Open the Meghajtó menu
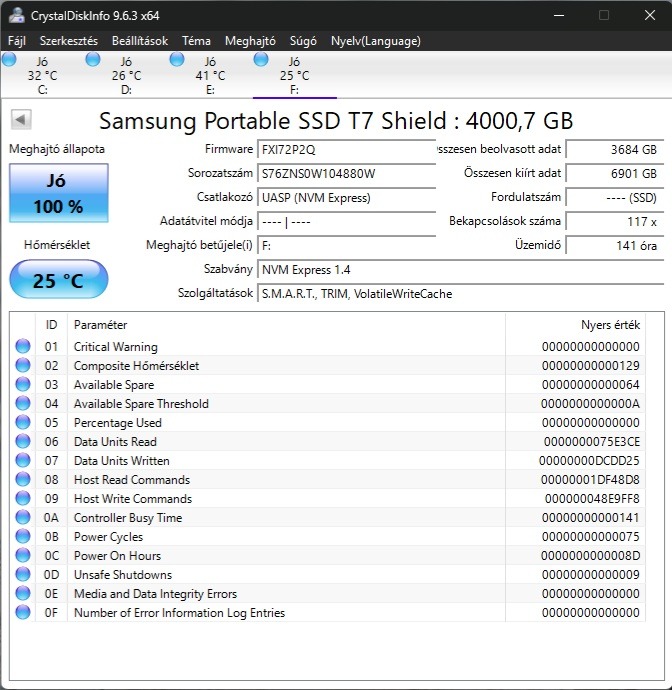The image size is (672, 690). coord(250,41)
